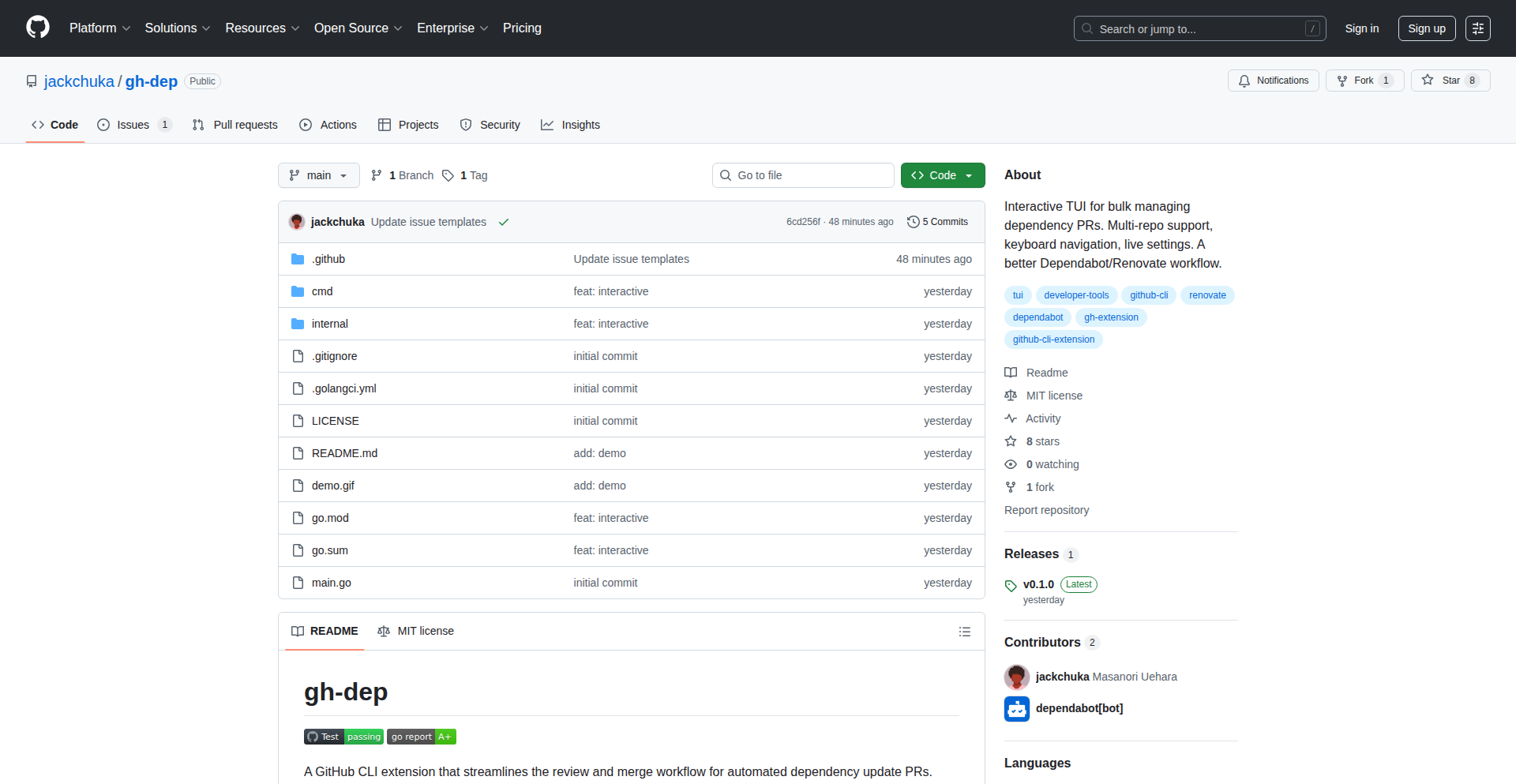Focus the Go to file search box
The image size is (1516, 784).
coord(803,175)
